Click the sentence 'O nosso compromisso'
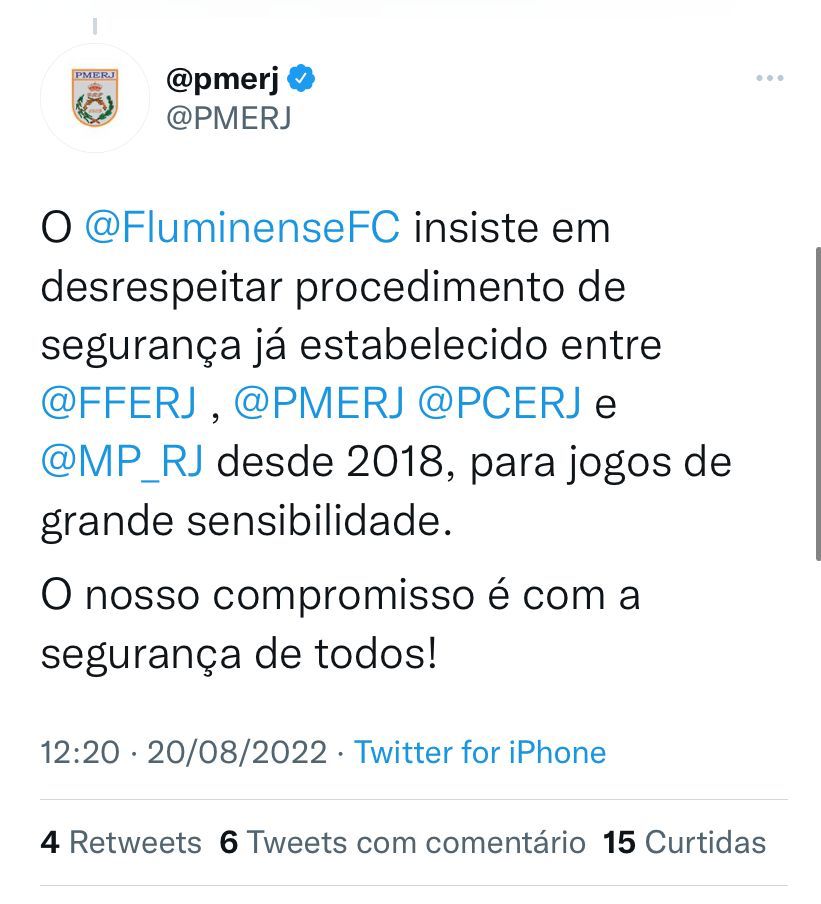The height and width of the screenshot is (904, 821). [340, 624]
